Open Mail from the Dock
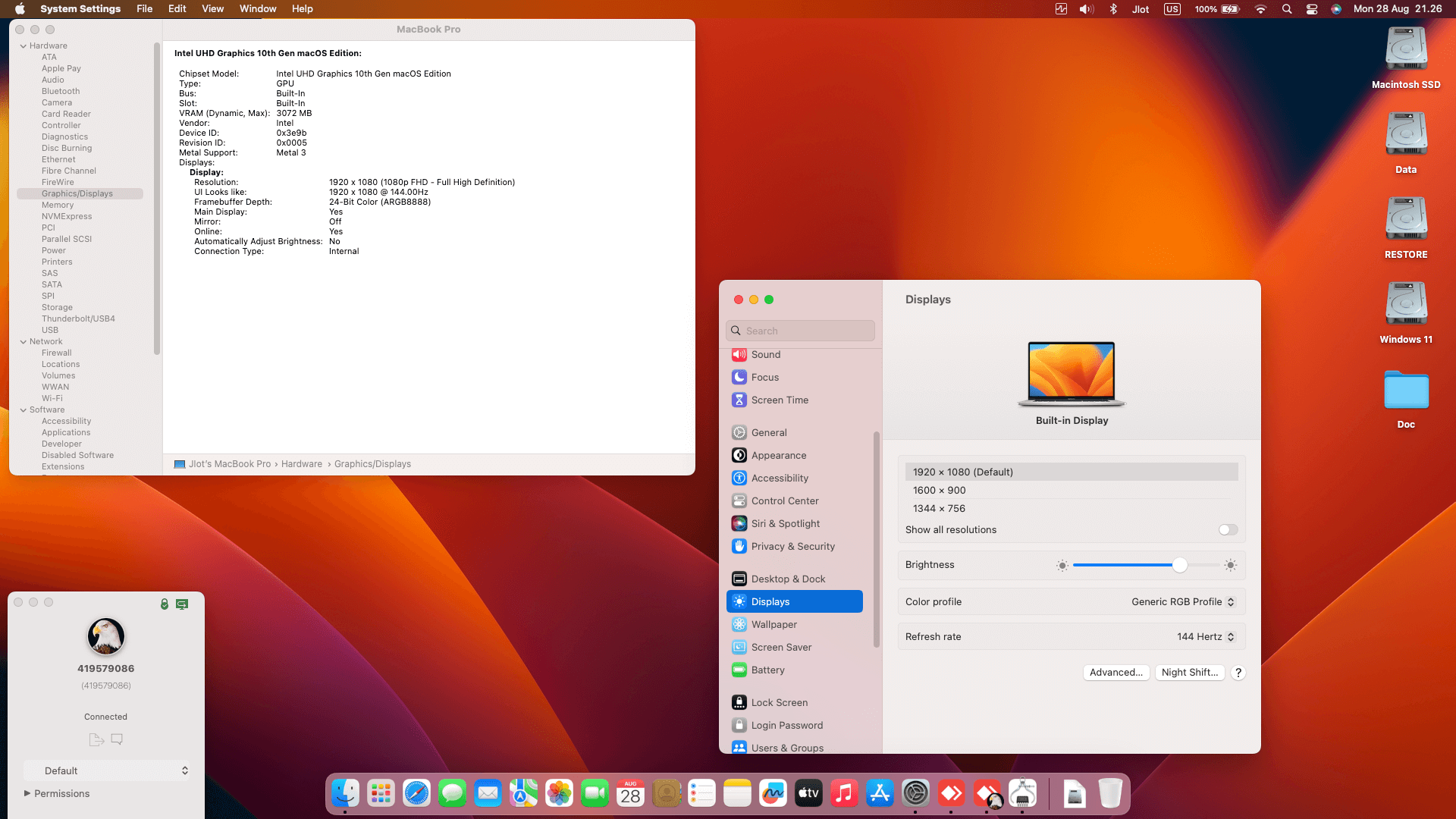Screen dimensions: 1456x819 click(x=488, y=793)
